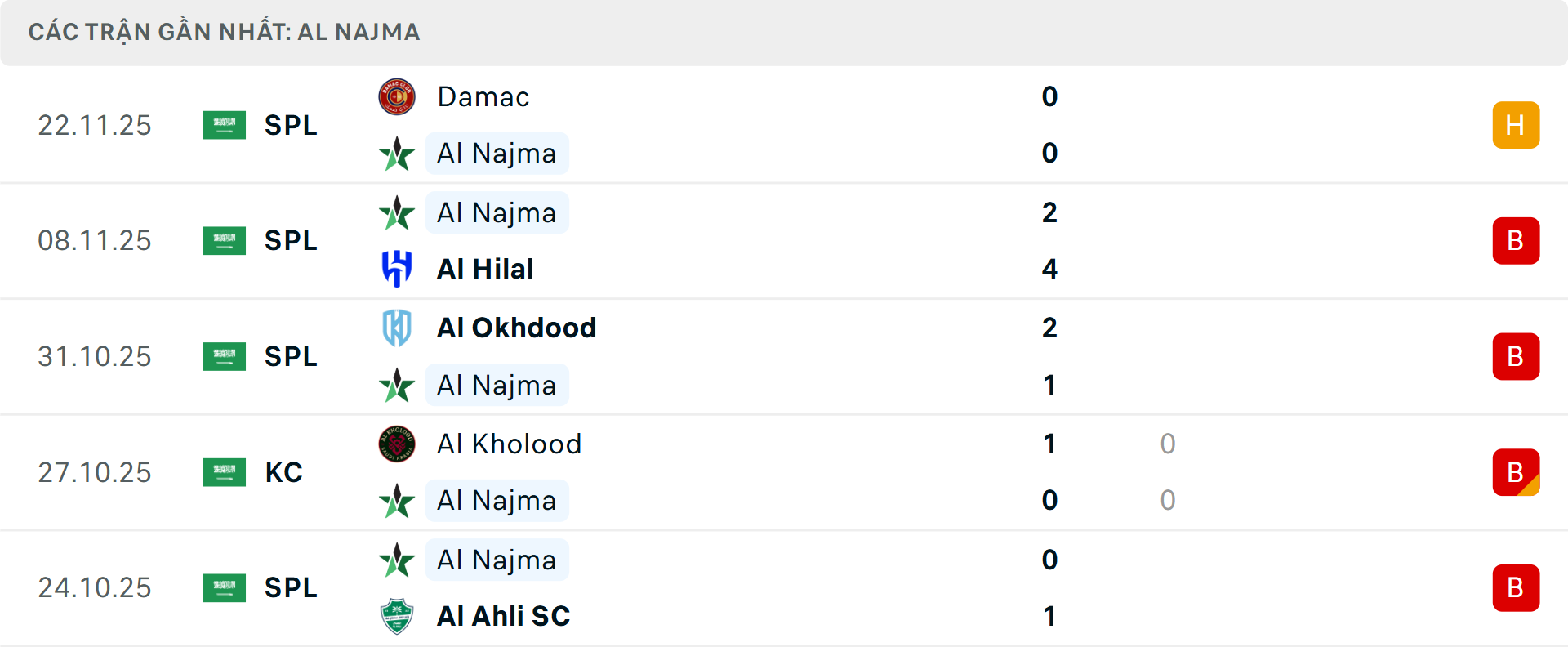The image size is (1568, 647).
Task: Click the Al Hilal club badge icon
Action: (397, 270)
